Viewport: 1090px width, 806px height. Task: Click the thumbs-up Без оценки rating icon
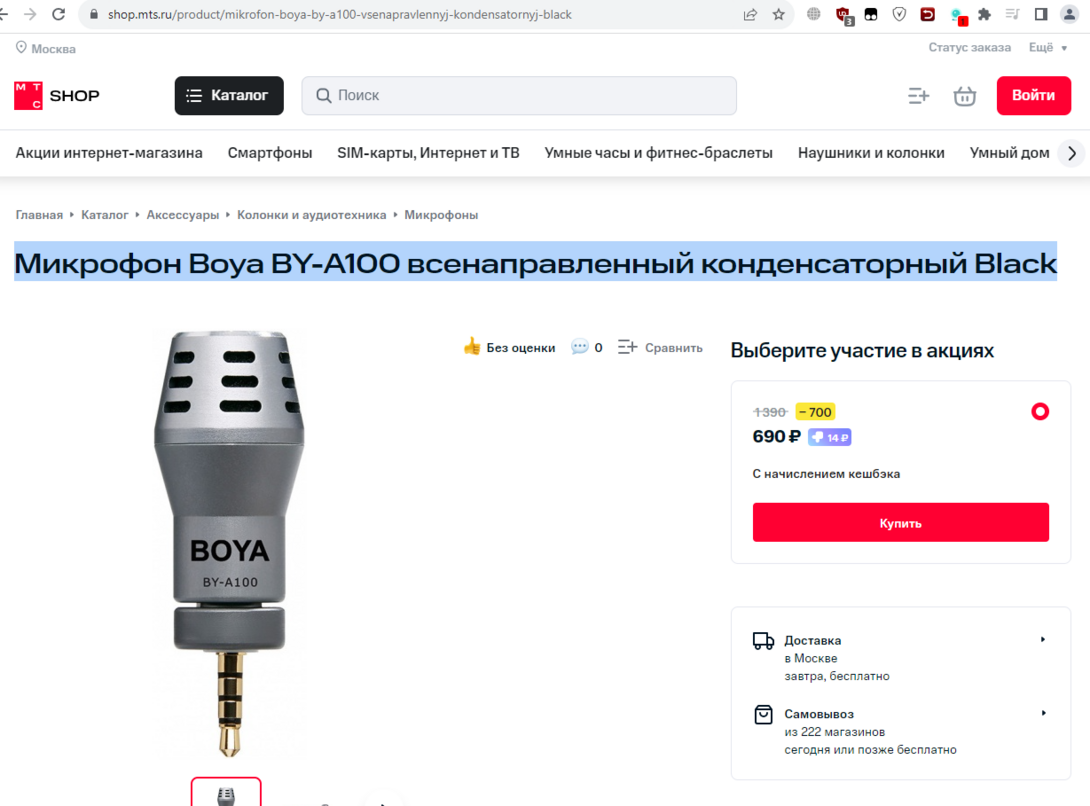coord(471,346)
